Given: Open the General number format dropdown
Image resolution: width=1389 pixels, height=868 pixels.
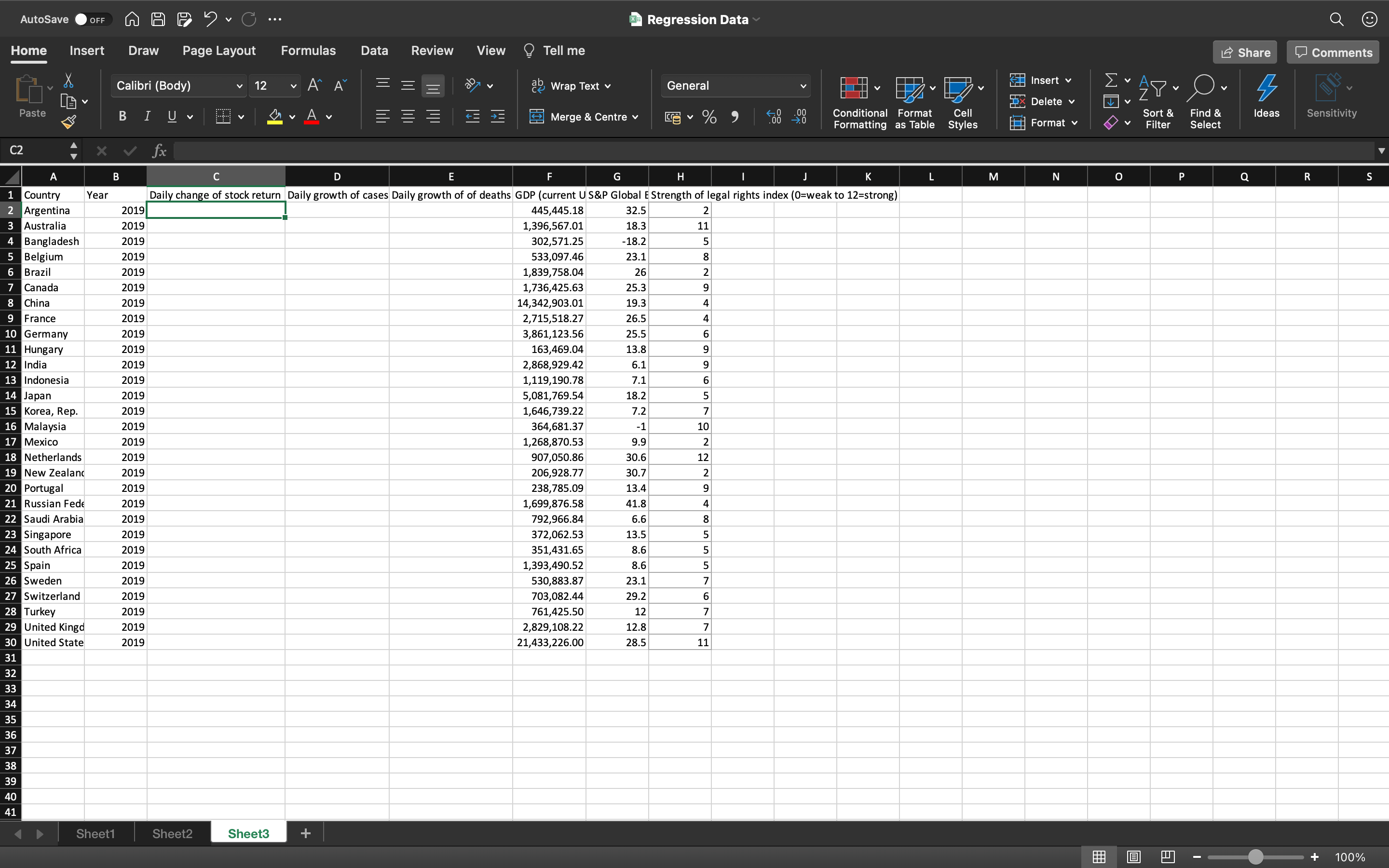Looking at the screenshot, I should 803,86.
